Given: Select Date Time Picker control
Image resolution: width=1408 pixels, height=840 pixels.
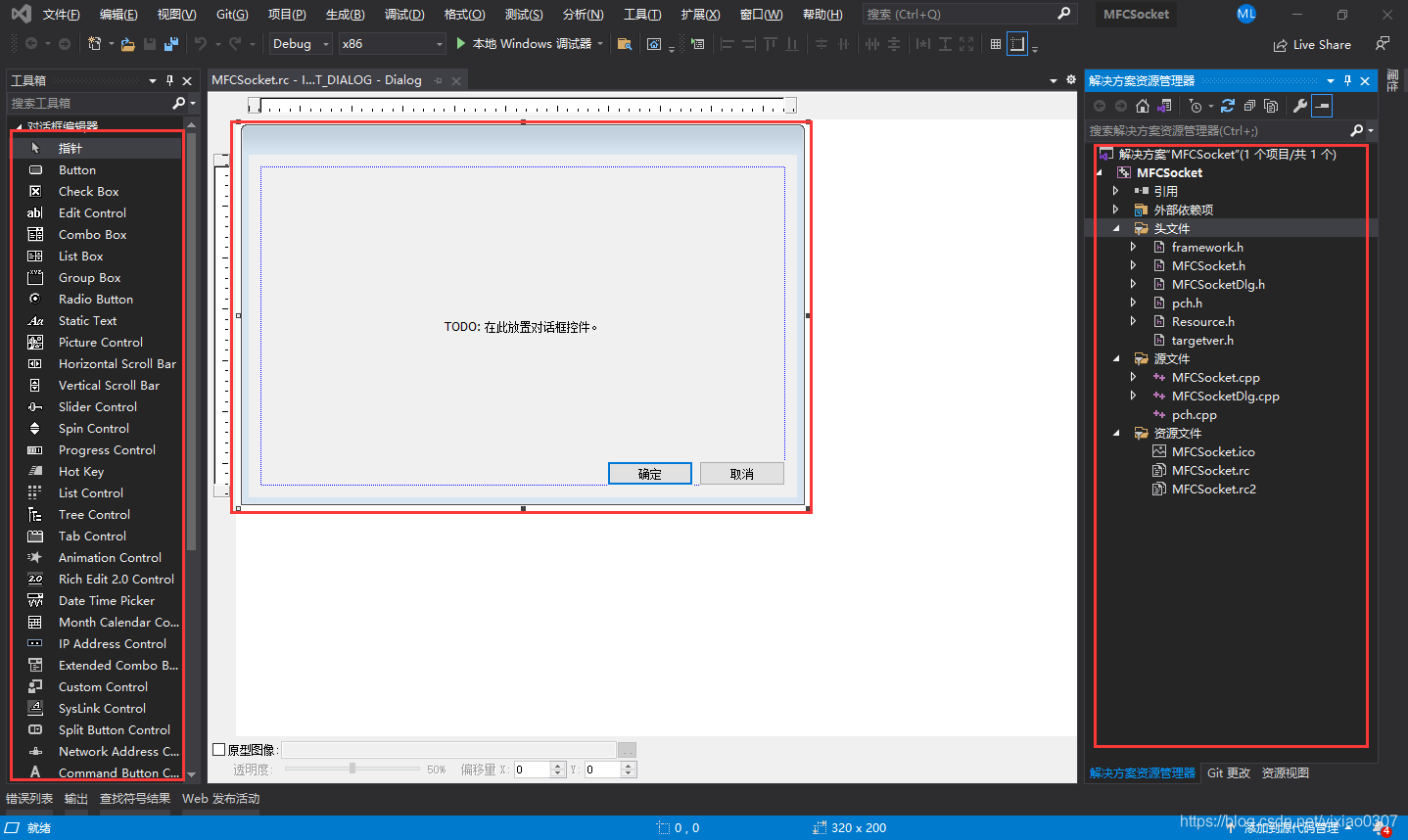Looking at the screenshot, I should [x=96, y=600].
